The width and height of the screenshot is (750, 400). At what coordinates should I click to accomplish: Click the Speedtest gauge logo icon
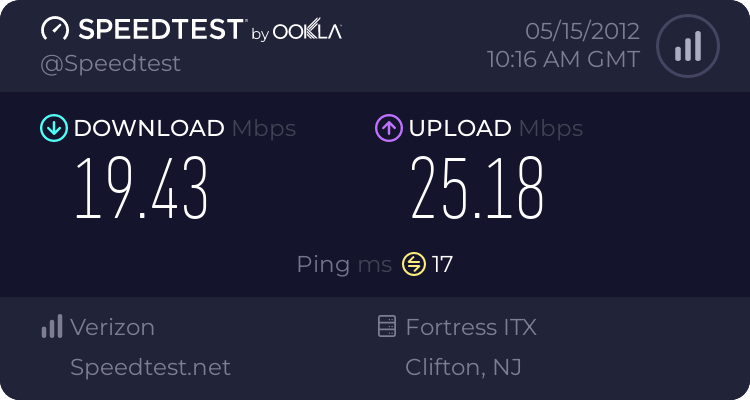click(x=56, y=29)
